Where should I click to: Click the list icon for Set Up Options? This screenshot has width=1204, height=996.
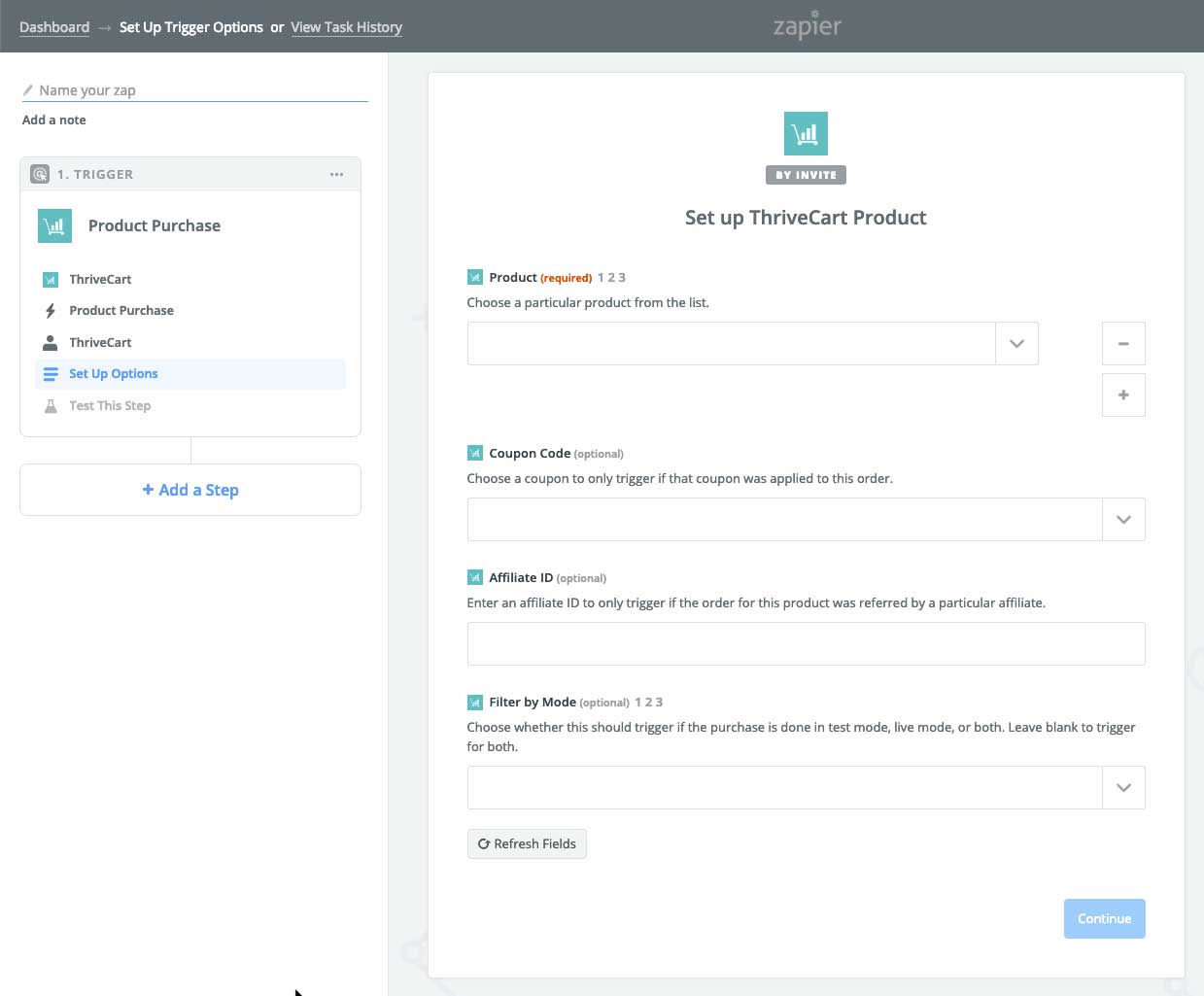tap(51, 374)
